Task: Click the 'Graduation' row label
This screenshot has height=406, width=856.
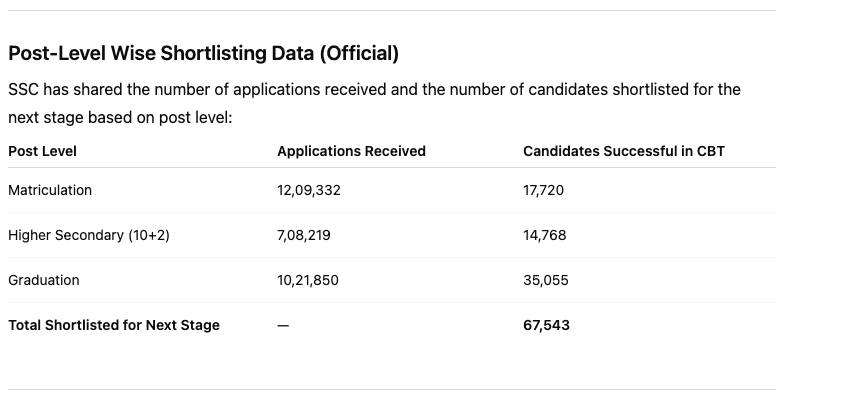Action: 44,280
